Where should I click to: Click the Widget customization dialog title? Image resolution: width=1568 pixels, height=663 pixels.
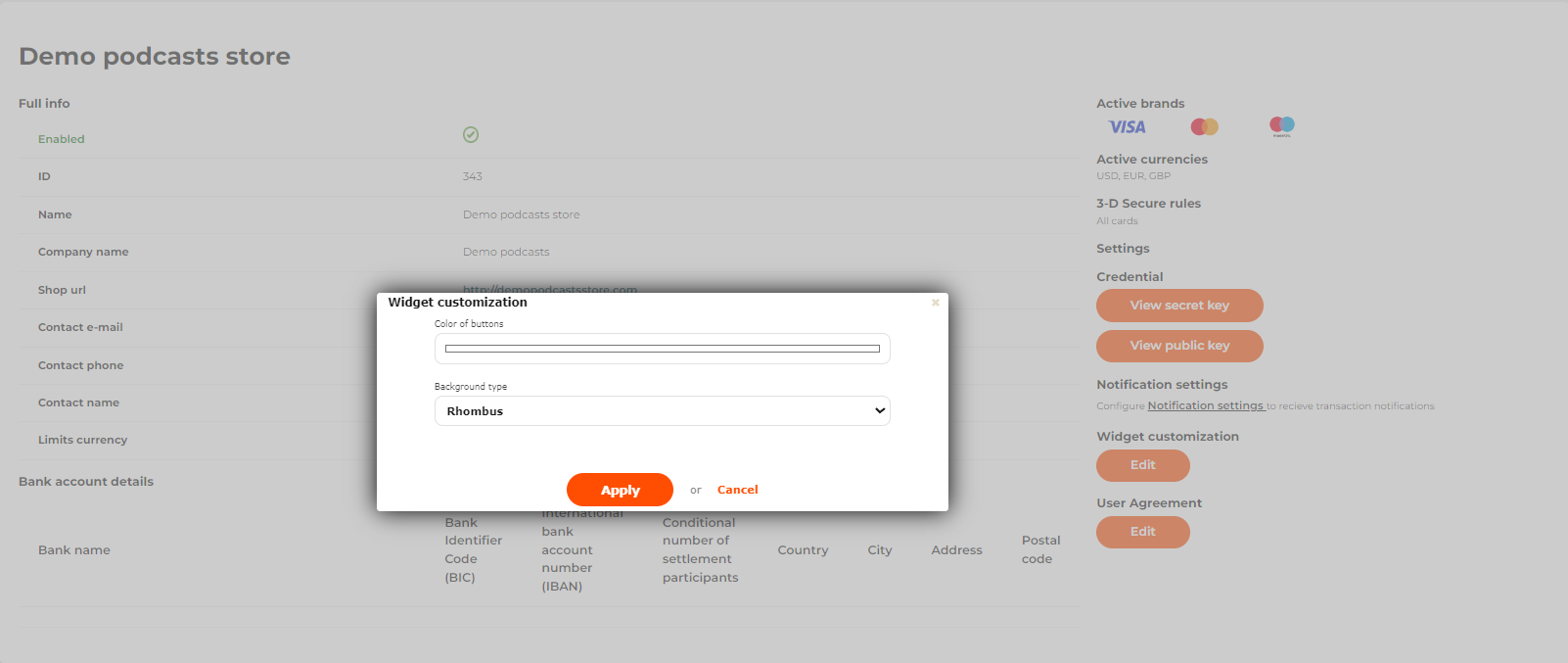pyautogui.click(x=458, y=303)
